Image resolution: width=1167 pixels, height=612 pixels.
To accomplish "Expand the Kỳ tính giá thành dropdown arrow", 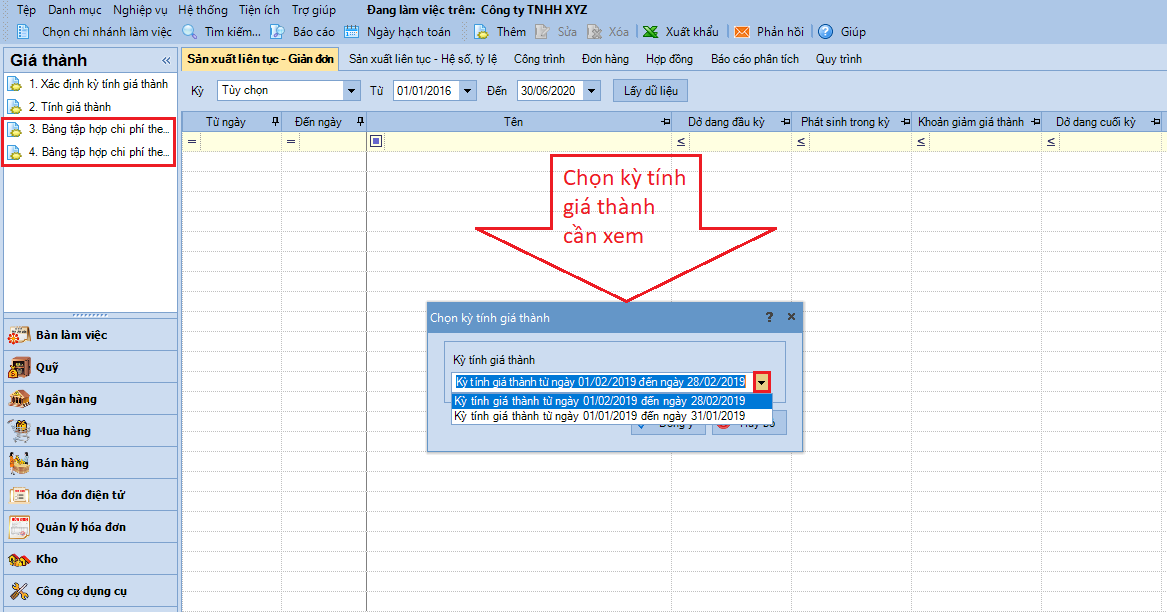I will click(x=763, y=382).
